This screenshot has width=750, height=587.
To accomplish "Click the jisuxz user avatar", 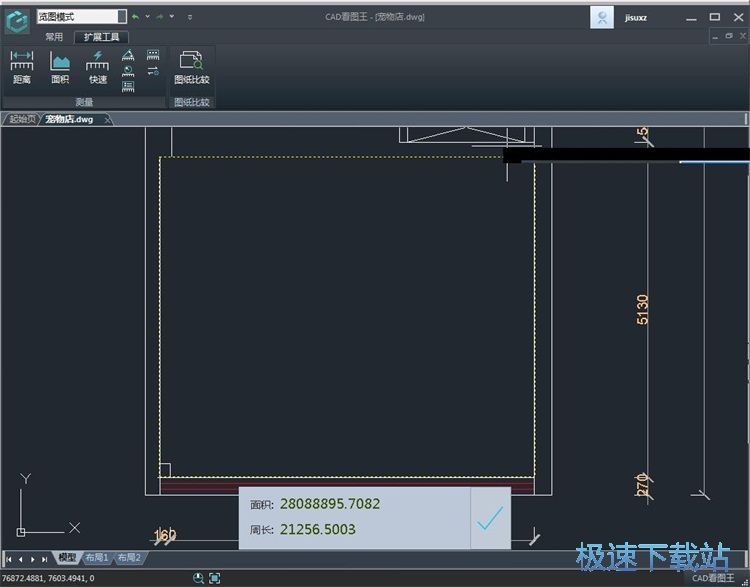I will pyautogui.click(x=602, y=17).
